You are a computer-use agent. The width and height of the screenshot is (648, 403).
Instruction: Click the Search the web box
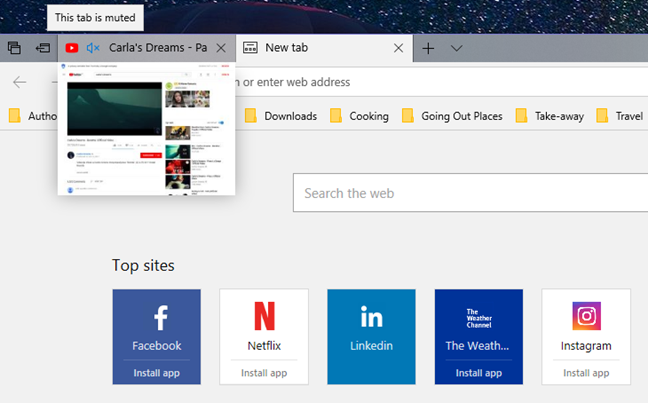[x=470, y=193]
